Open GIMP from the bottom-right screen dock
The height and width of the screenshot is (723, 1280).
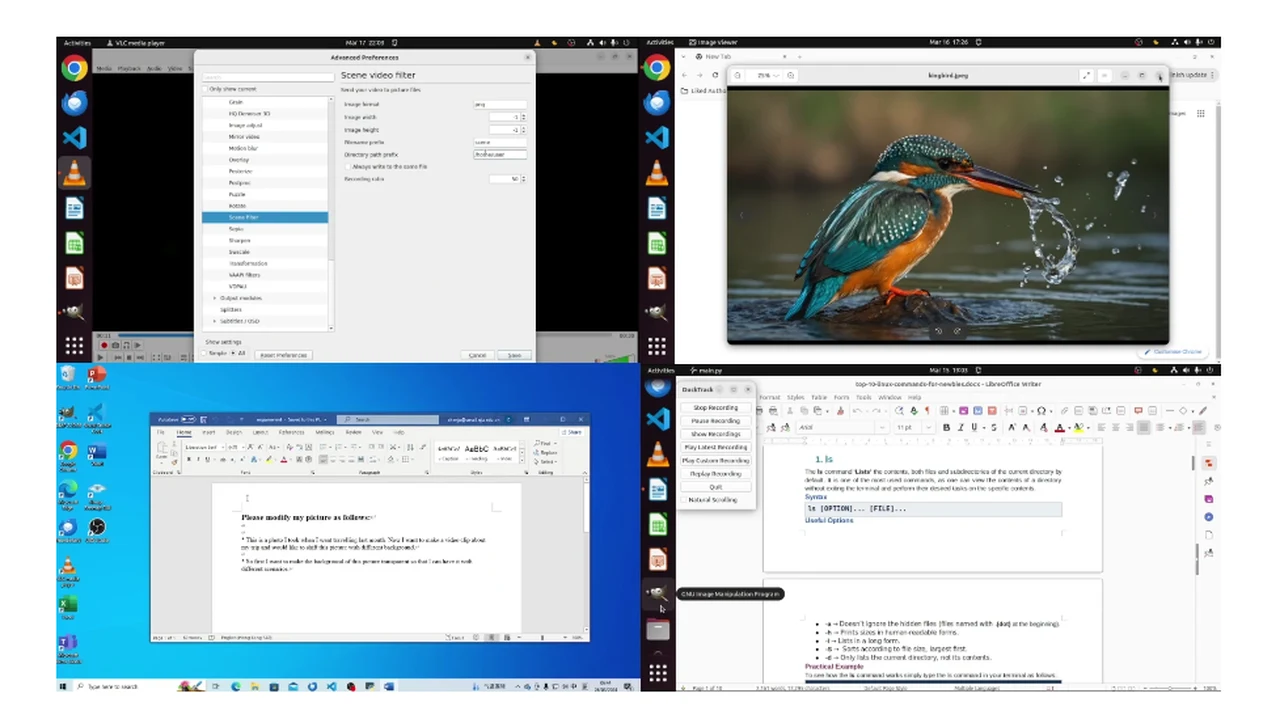click(x=657, y=594)
